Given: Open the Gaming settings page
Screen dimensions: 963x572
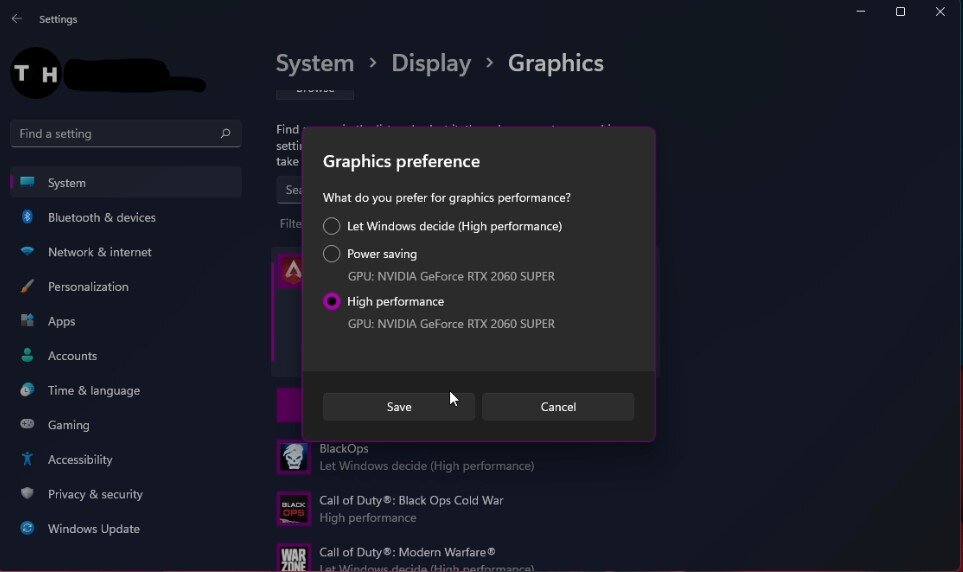Looking at the screenshot, I should coord(126,425).
